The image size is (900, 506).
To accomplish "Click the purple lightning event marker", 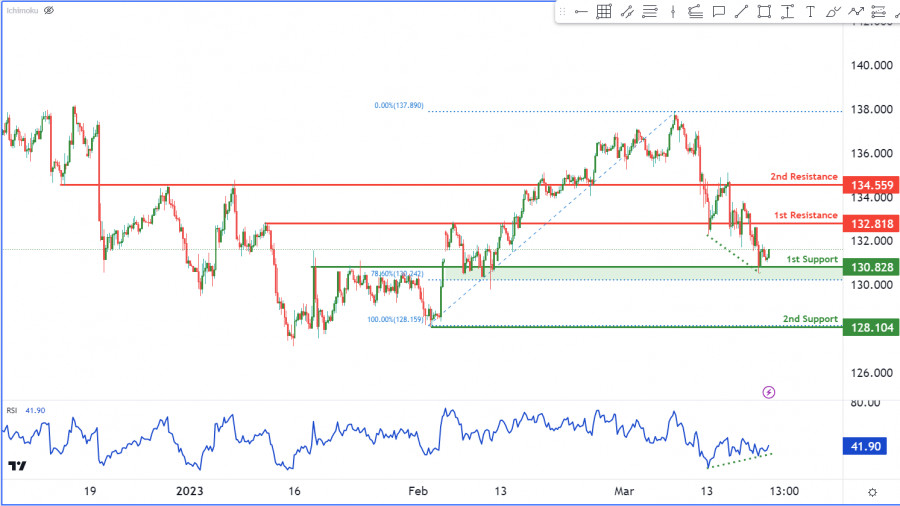I will click(769, 392).
